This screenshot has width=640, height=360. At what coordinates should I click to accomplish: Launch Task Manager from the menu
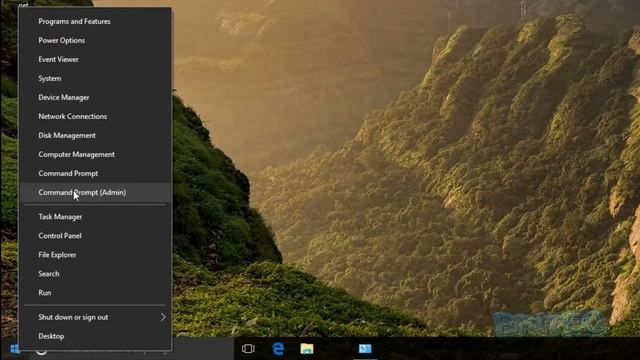pyautogui.click(x=95, y=217)
